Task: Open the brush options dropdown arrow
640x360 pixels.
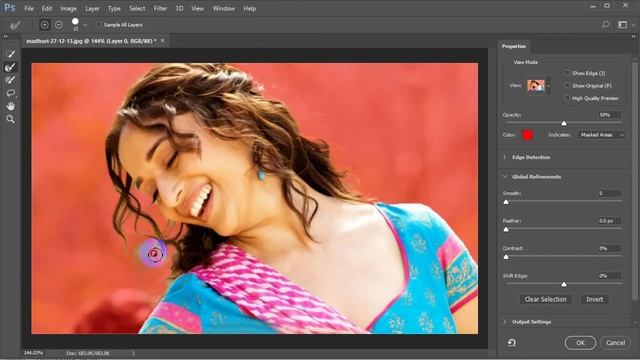Action: coord(85,25)
